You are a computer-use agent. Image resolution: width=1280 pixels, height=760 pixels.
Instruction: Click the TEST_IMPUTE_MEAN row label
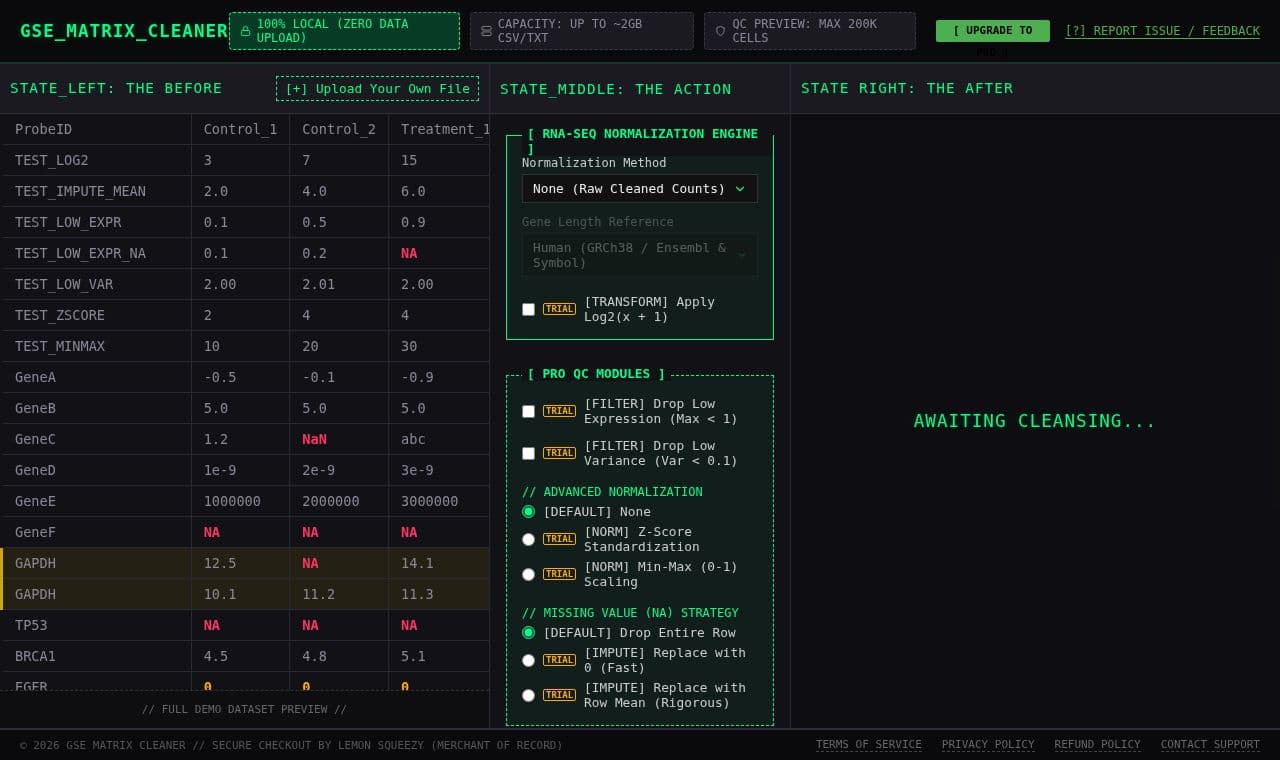click(x=80, y=191)
